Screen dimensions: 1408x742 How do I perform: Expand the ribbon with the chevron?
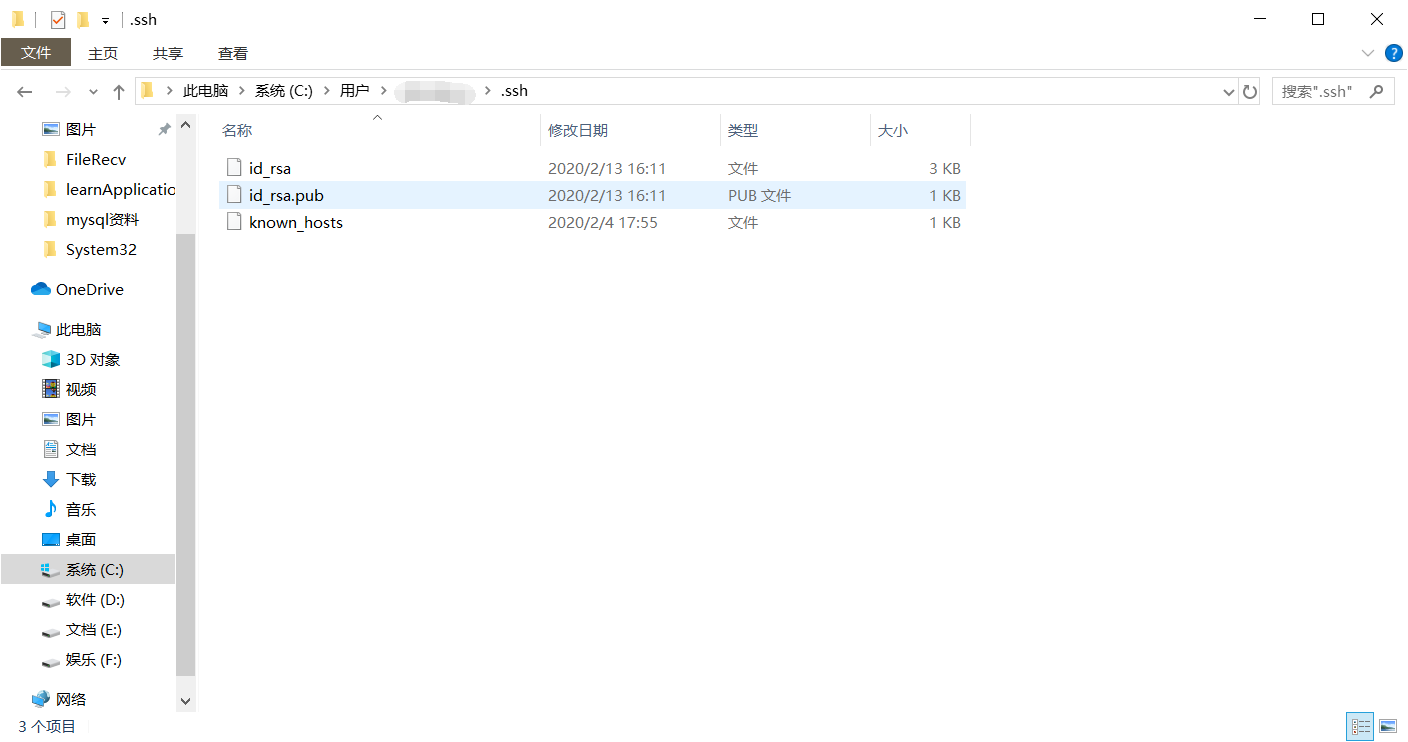coord(1367,53)
